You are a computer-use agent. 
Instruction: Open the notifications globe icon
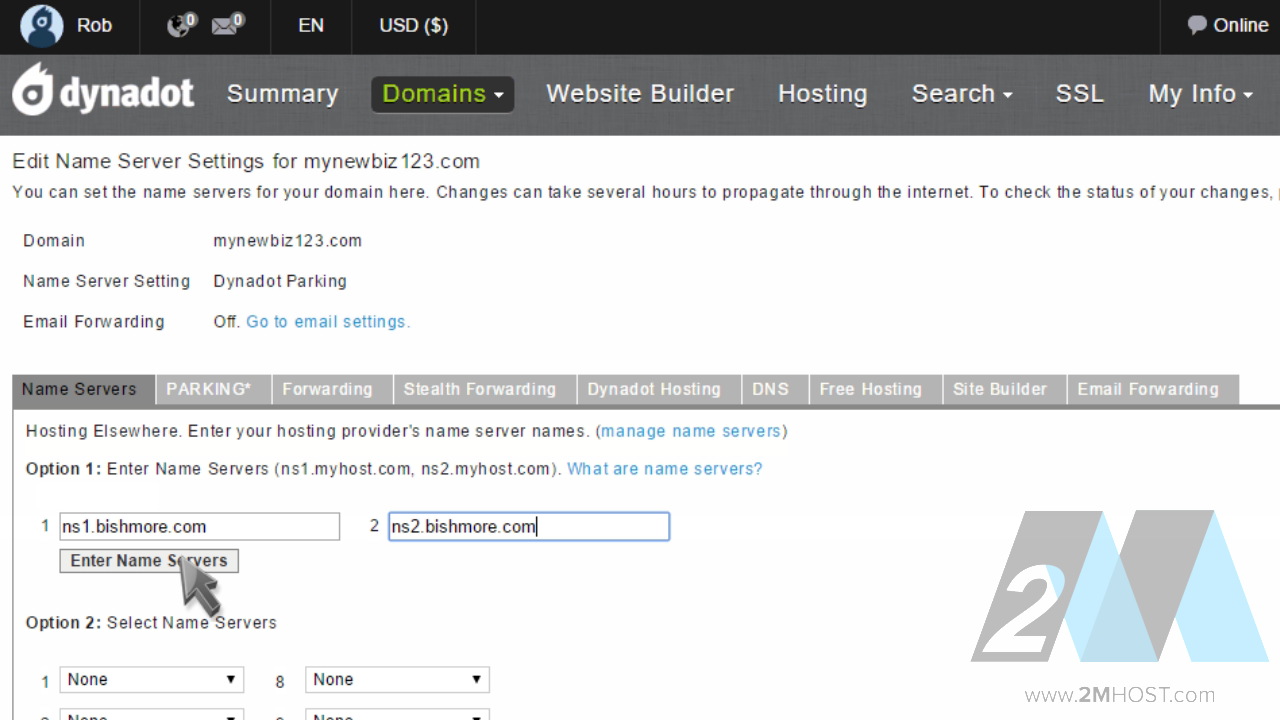click(180, 25)
